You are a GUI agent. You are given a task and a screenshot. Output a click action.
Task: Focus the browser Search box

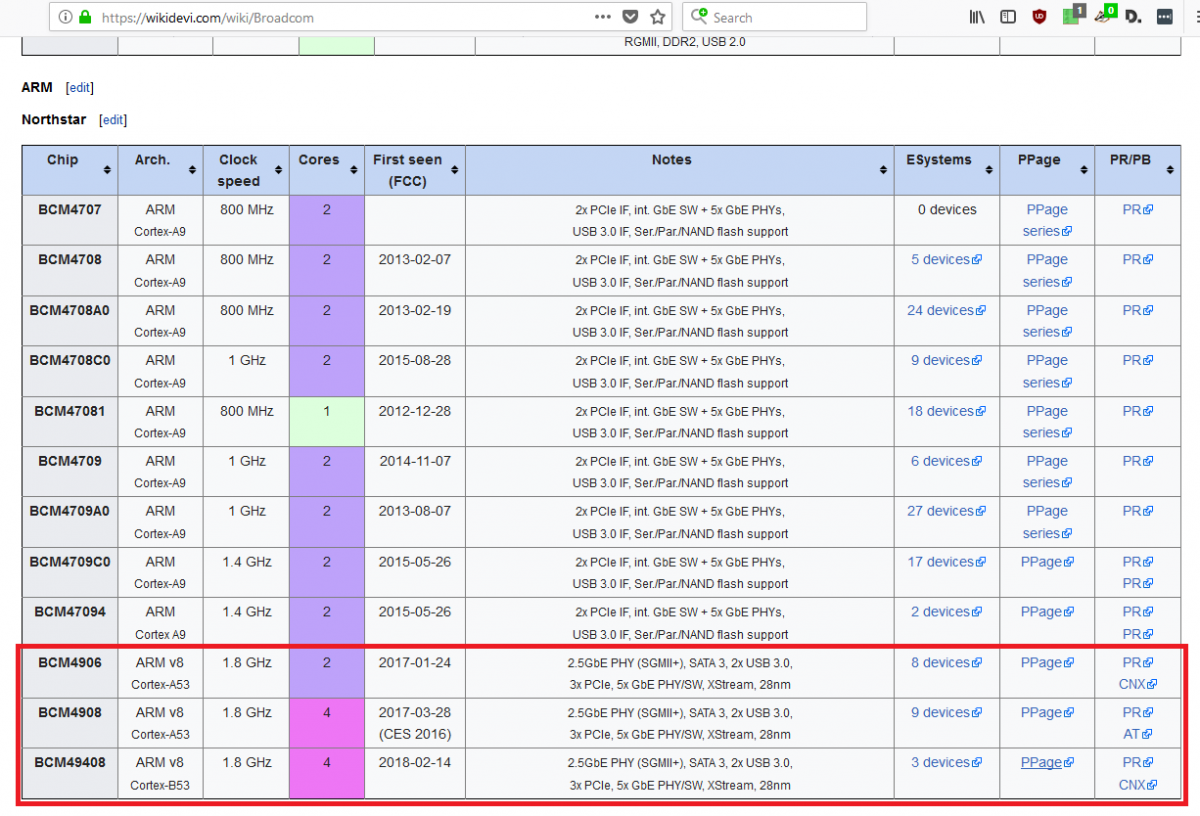point(775,17)
